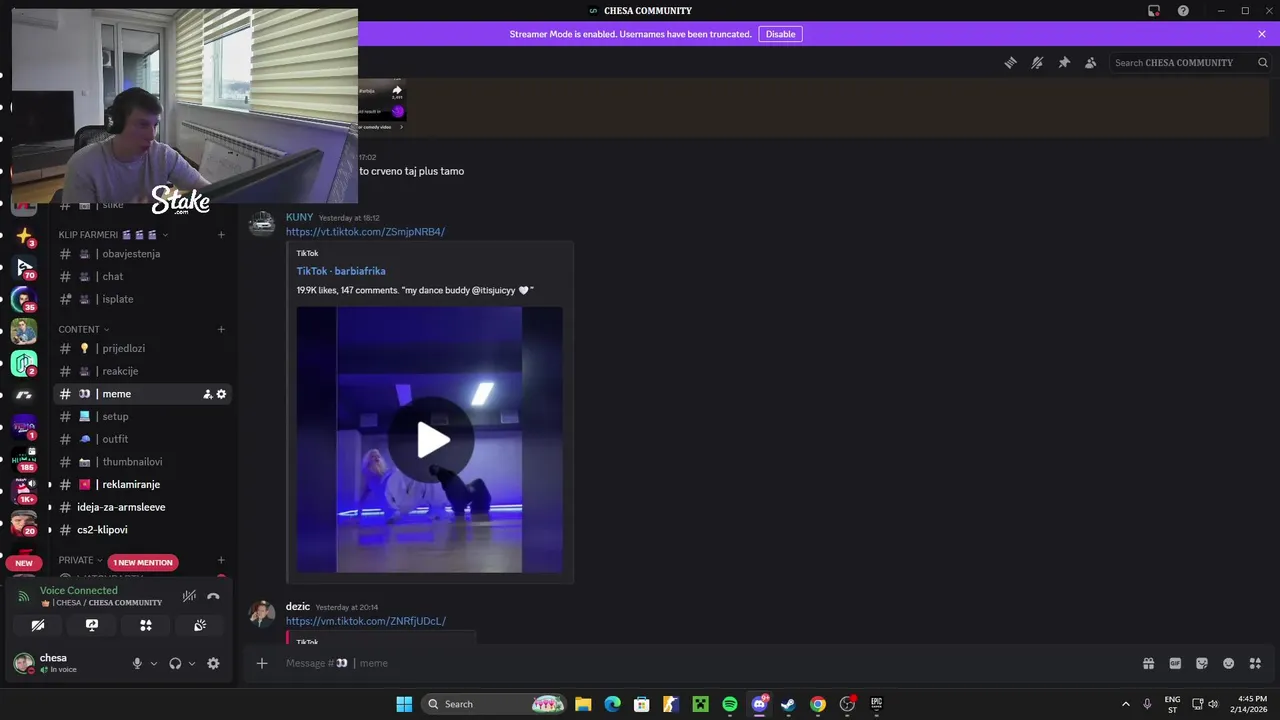Click the NEW unread servers pill
Viewport: 1280px width, 720px height.
click(24, 563)
